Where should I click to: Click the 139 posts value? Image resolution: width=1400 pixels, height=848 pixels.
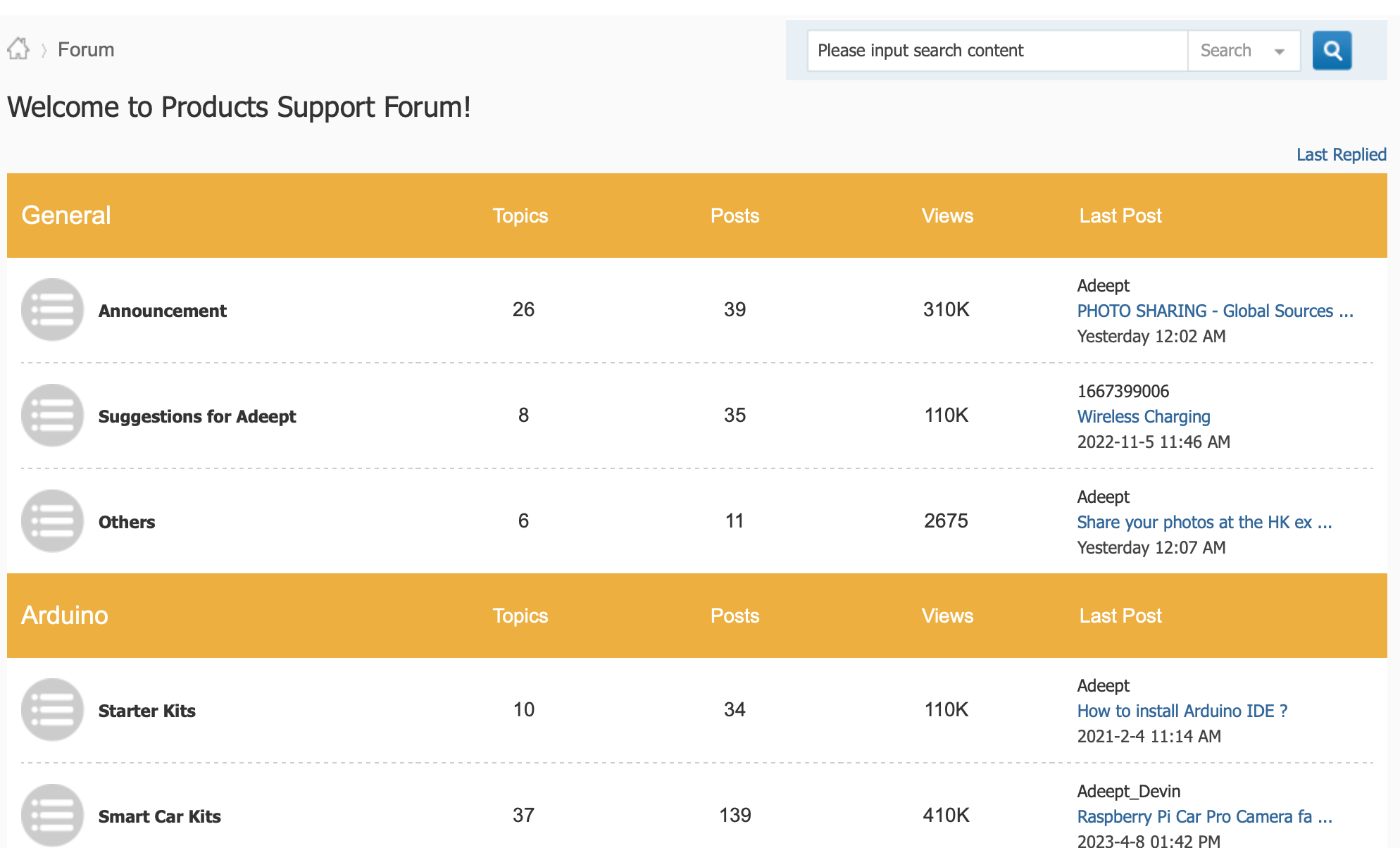point(735,815)
